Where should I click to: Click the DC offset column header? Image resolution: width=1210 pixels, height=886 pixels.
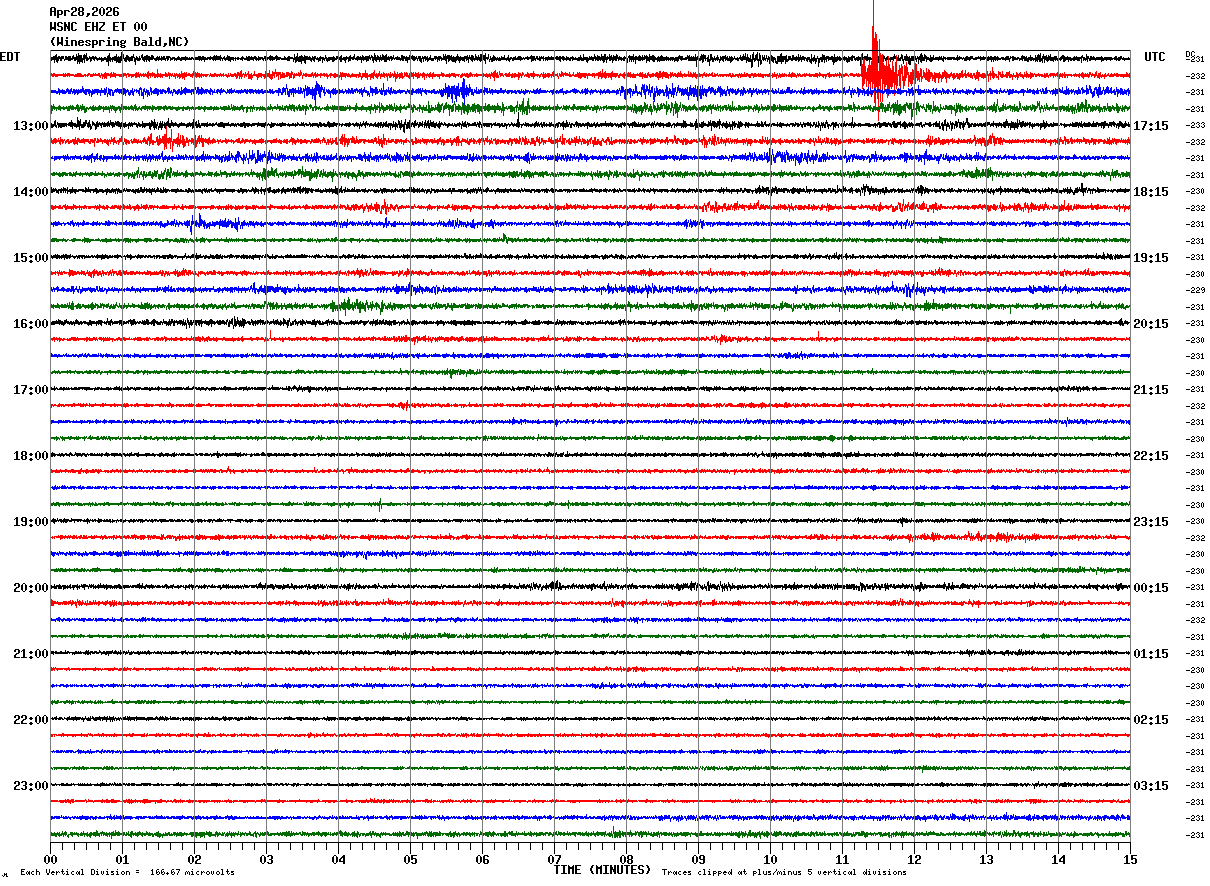[1190, 54]
